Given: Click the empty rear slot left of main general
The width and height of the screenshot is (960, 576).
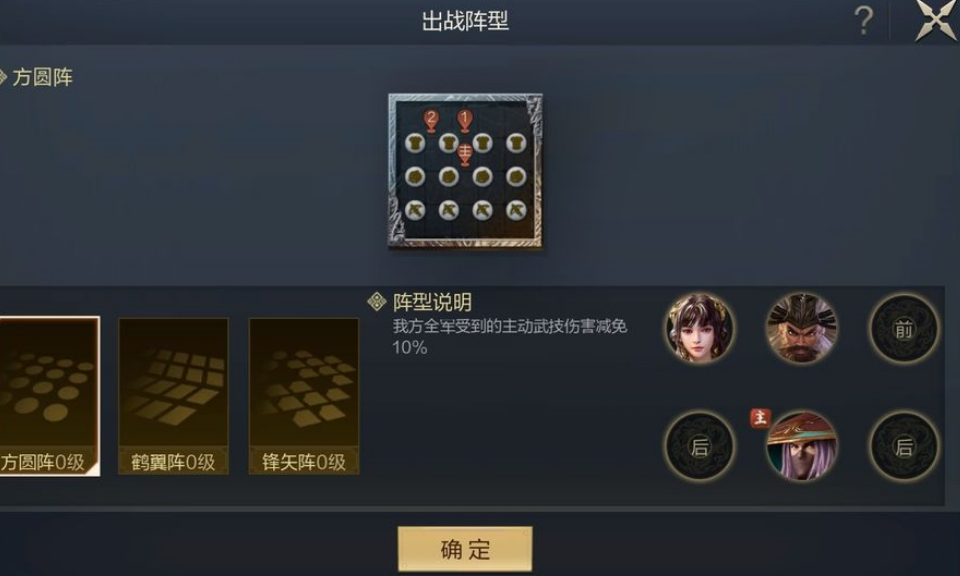Looking at the screenshot, I should (x=699, y=446).
